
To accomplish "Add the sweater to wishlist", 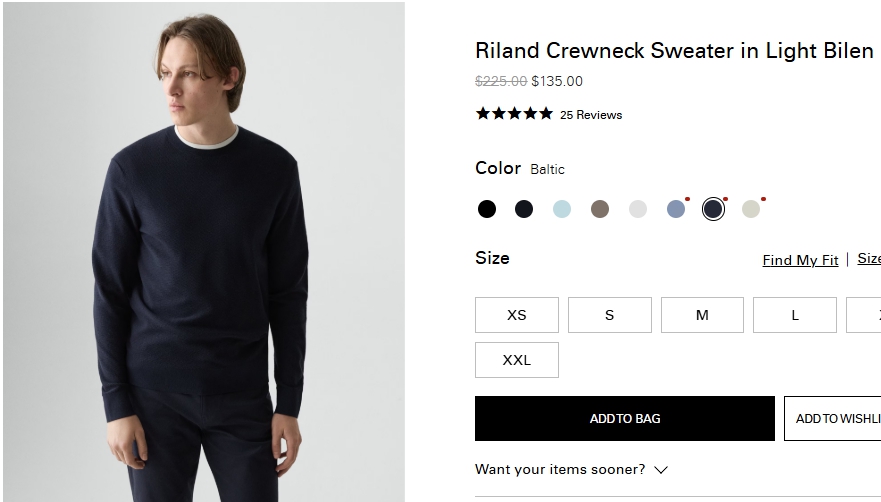I will tap(832, 419).
